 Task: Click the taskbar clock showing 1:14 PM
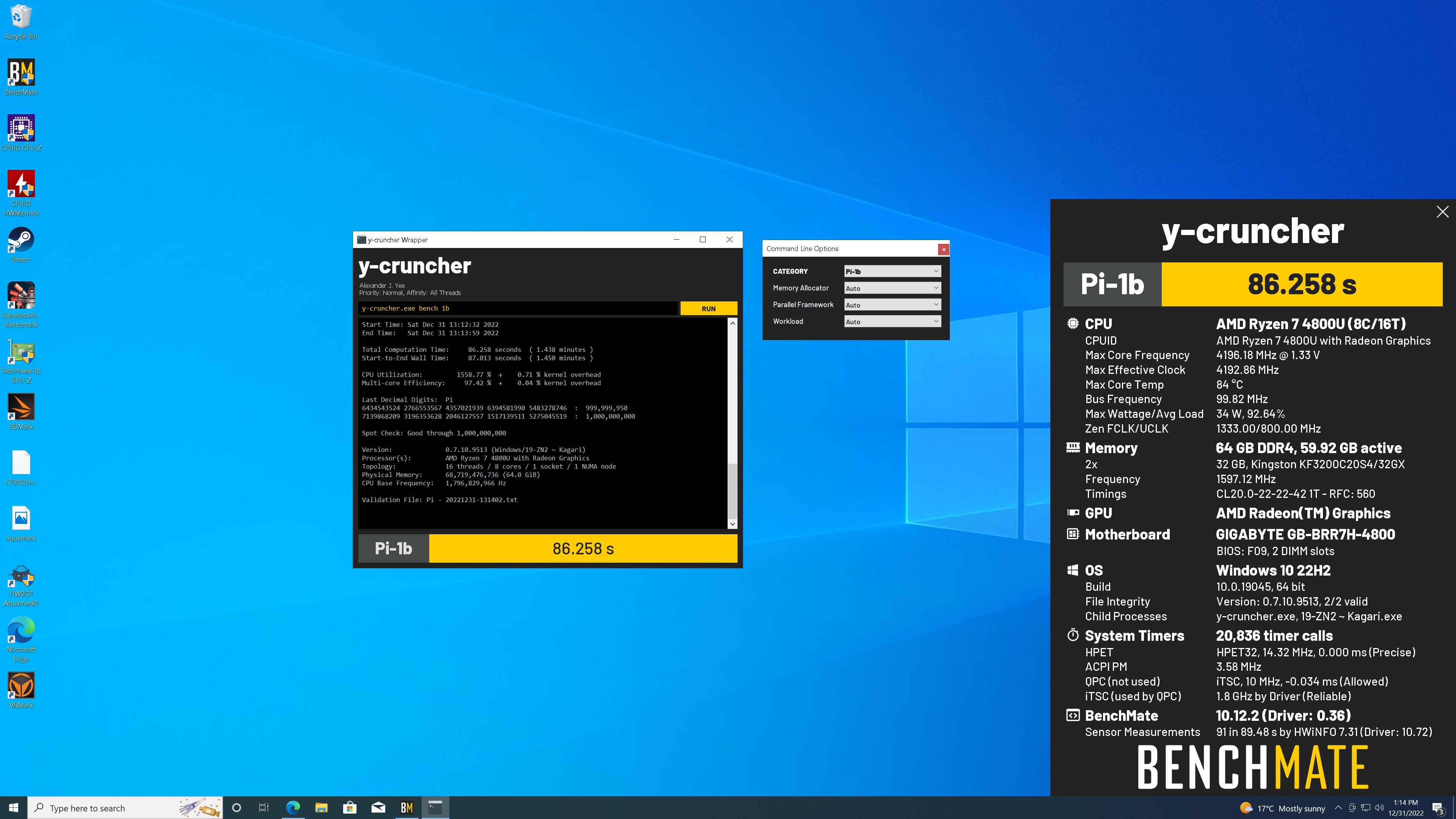tap(1406, 808)
